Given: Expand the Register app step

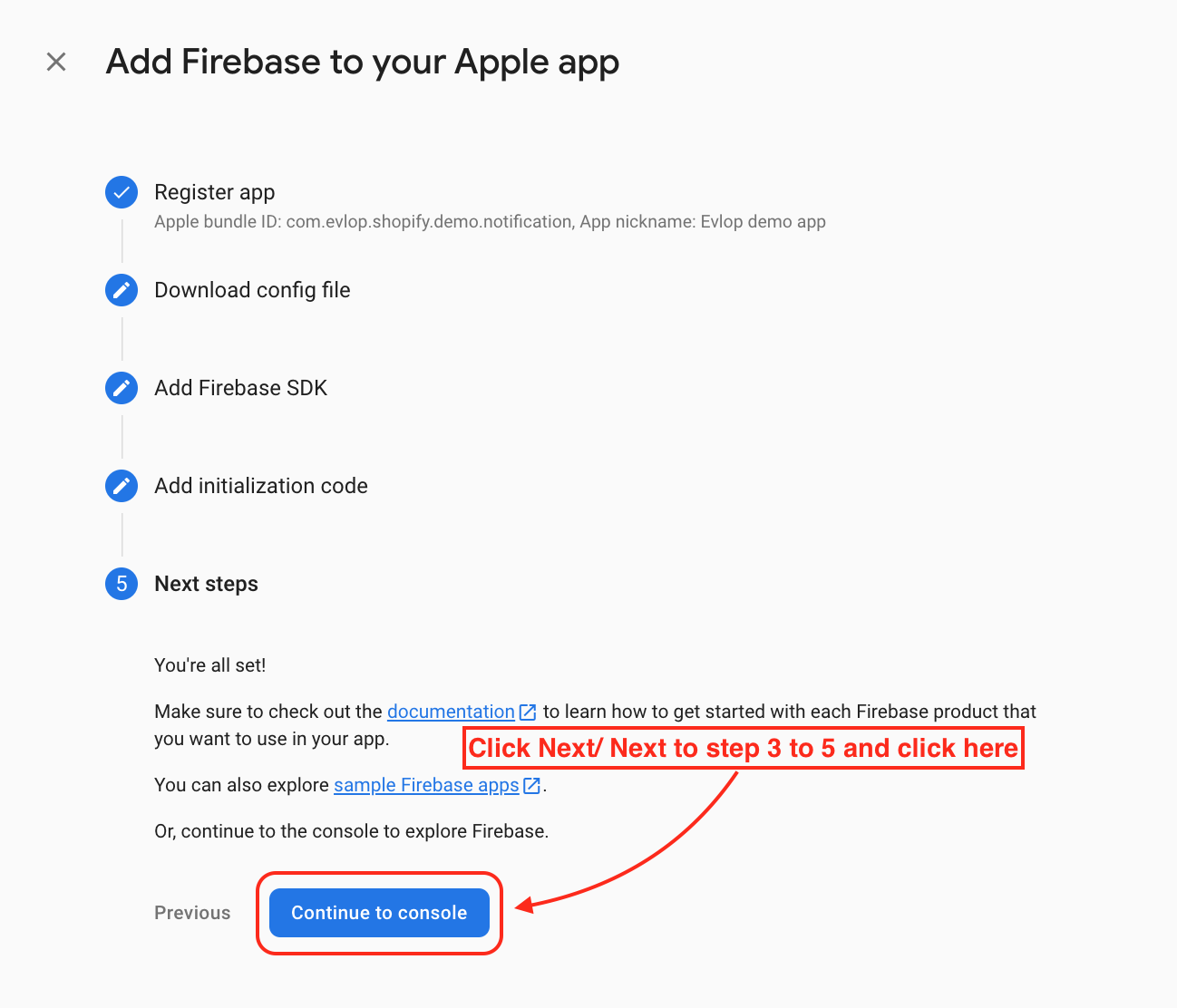Looking at the screenshot, I should pyautogui.click(x=215, y=192).
